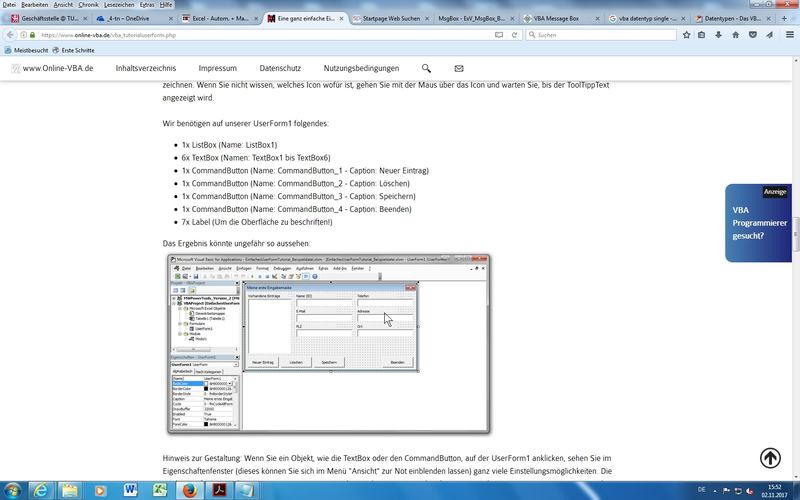
Task: Go back with the browser back arrow
Action: click(10, 35)
